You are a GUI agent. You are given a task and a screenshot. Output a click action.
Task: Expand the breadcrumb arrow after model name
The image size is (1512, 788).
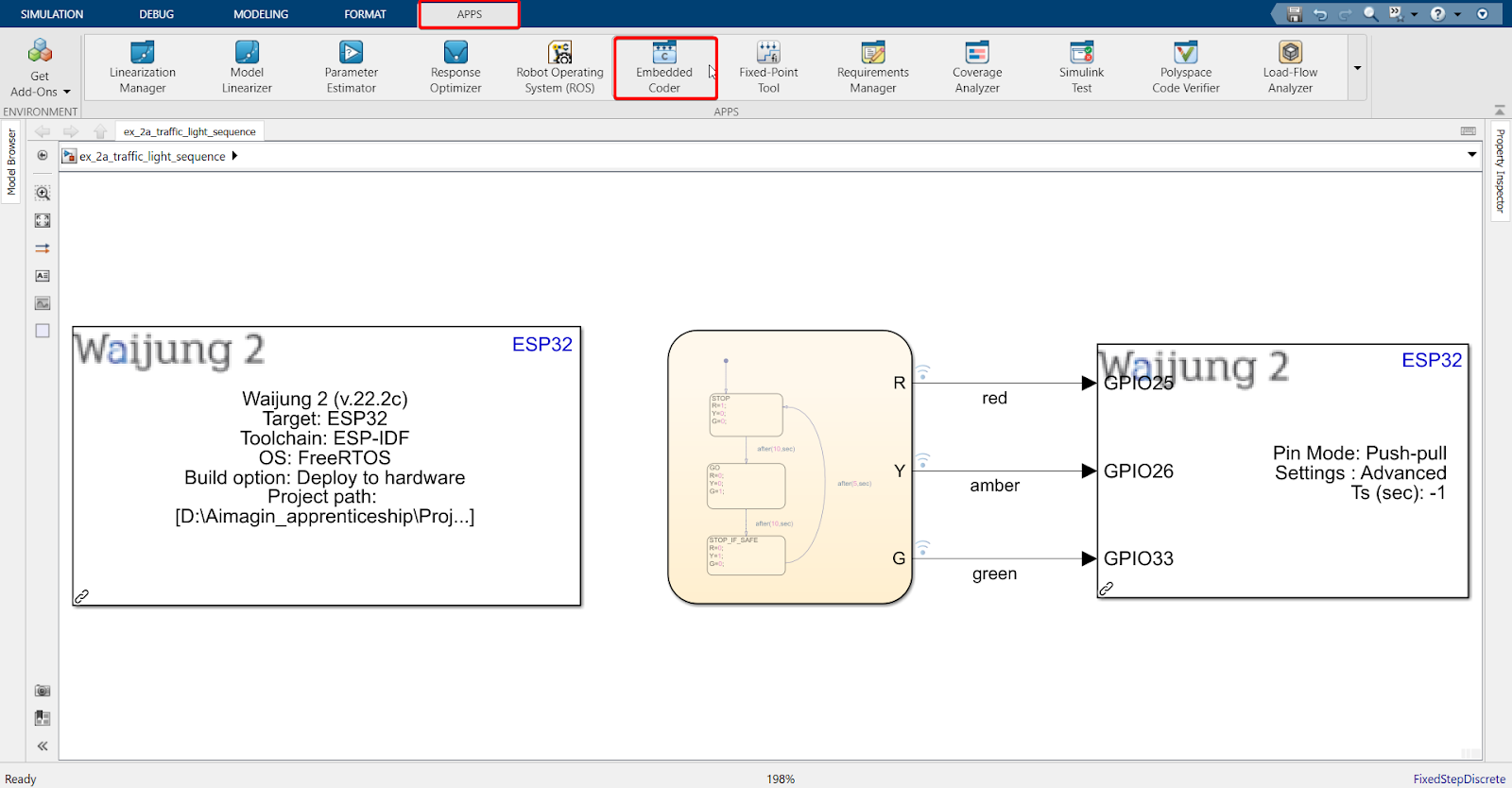pos(234,156)
